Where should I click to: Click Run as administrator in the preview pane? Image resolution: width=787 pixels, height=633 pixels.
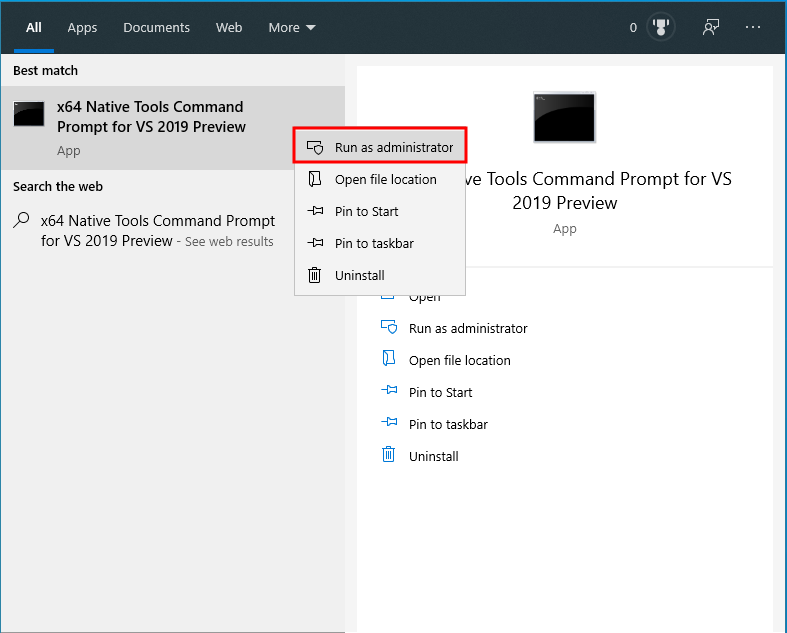[468, 328]
